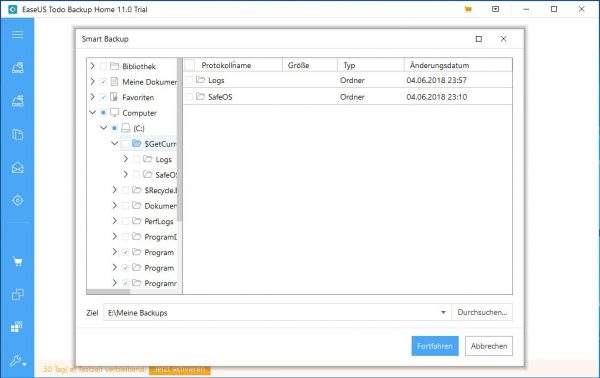
Task: Click EaseUS app logo in title bar
Action: click(12, 9)
